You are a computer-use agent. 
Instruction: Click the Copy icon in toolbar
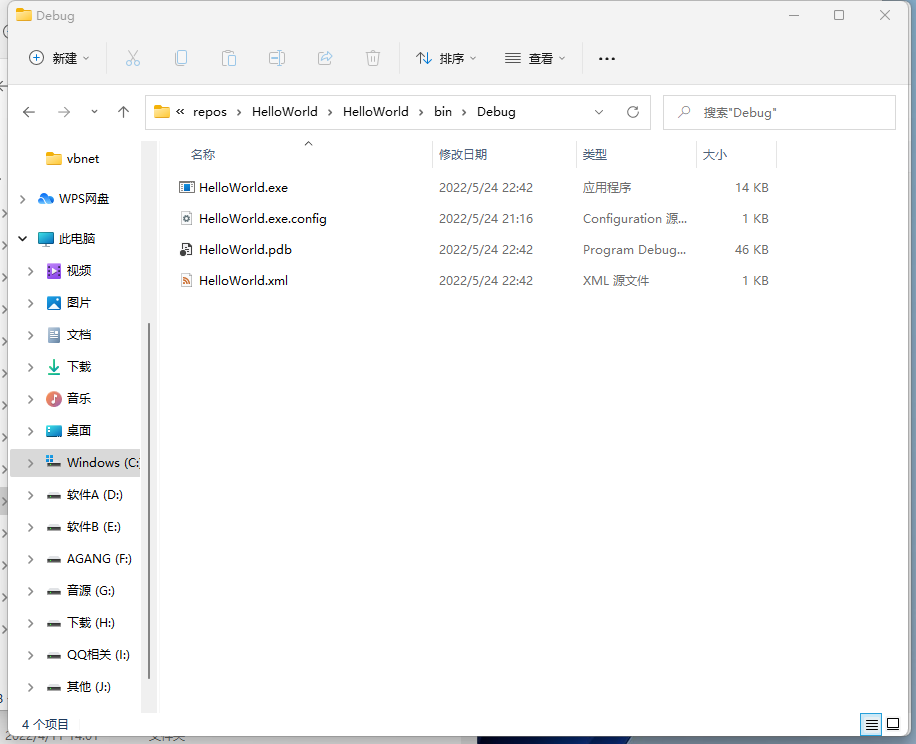point(181,58)
